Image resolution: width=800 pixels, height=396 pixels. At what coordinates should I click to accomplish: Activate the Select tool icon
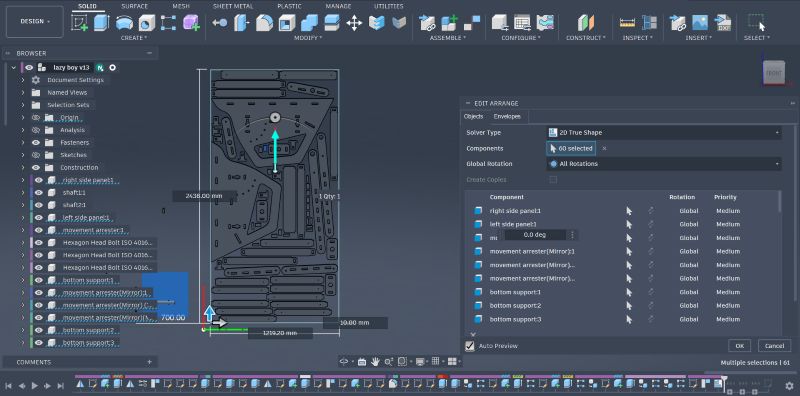(757, 22)
